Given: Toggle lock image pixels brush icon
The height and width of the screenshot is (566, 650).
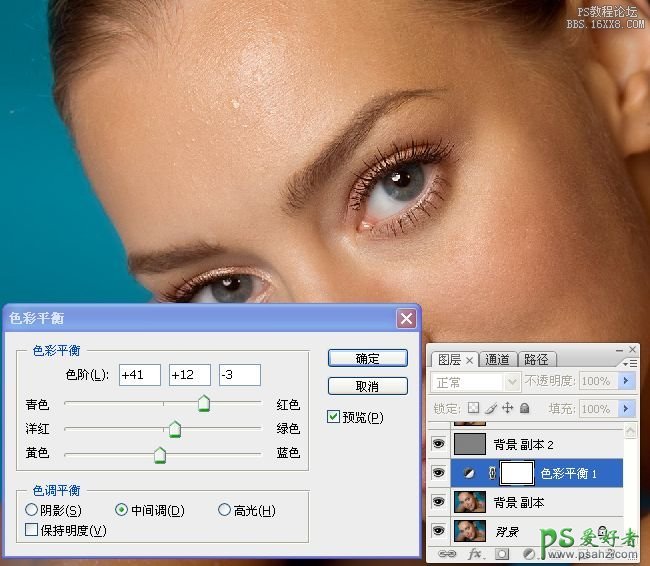Looking at the screenshot, I should pyautogui.click(x=491, y=408).
